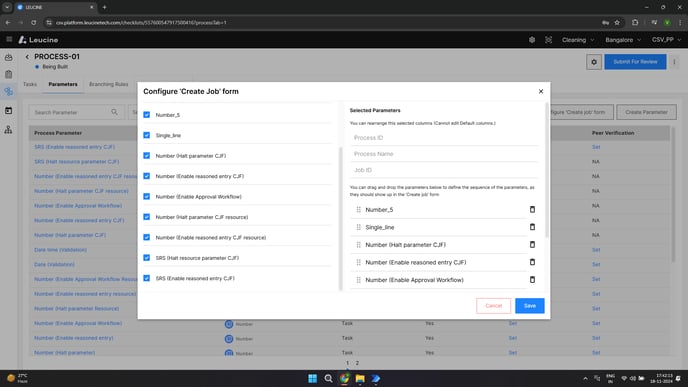Open the hierarchy icon in left sidebar

[8, 129]
